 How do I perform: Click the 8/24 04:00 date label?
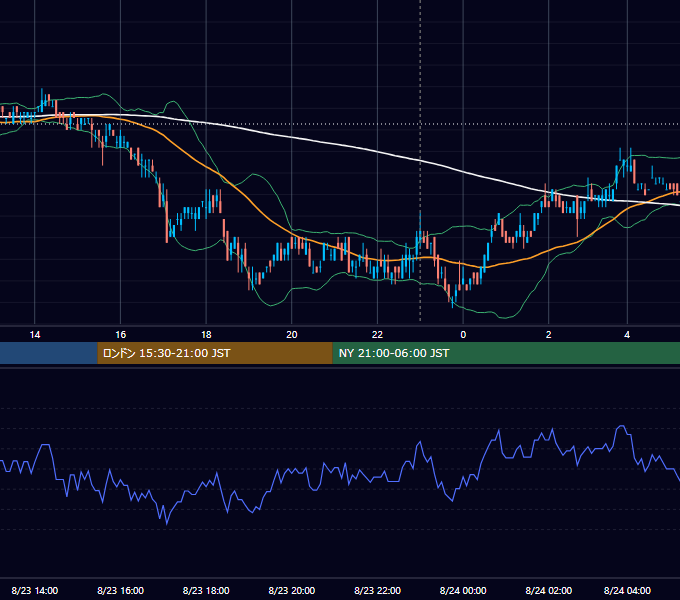pyautogui.click(x=627, y=590)
